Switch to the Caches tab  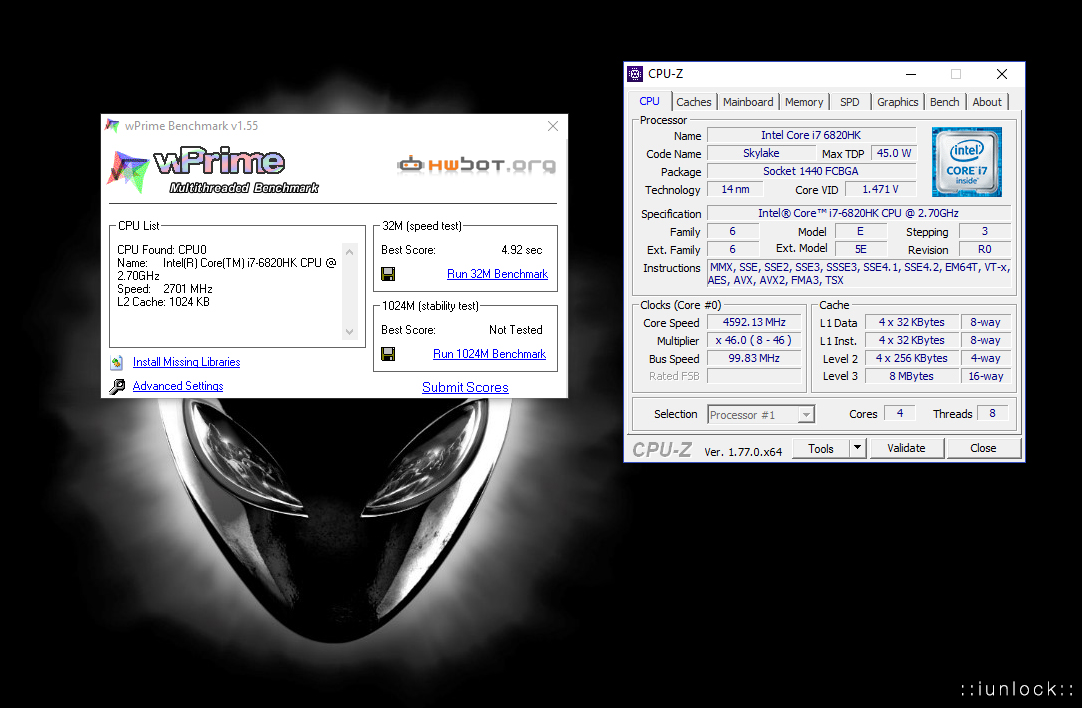coord(693,102)
